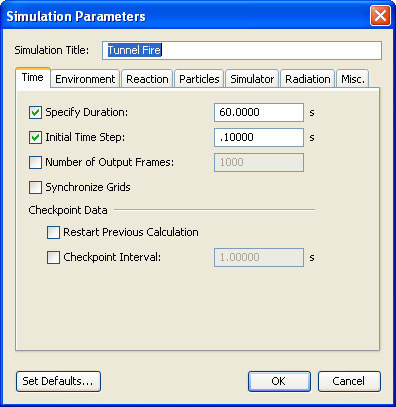Screen dimensions: 396x407
Task: Click the Cancel button
Action: pos(349,381)
